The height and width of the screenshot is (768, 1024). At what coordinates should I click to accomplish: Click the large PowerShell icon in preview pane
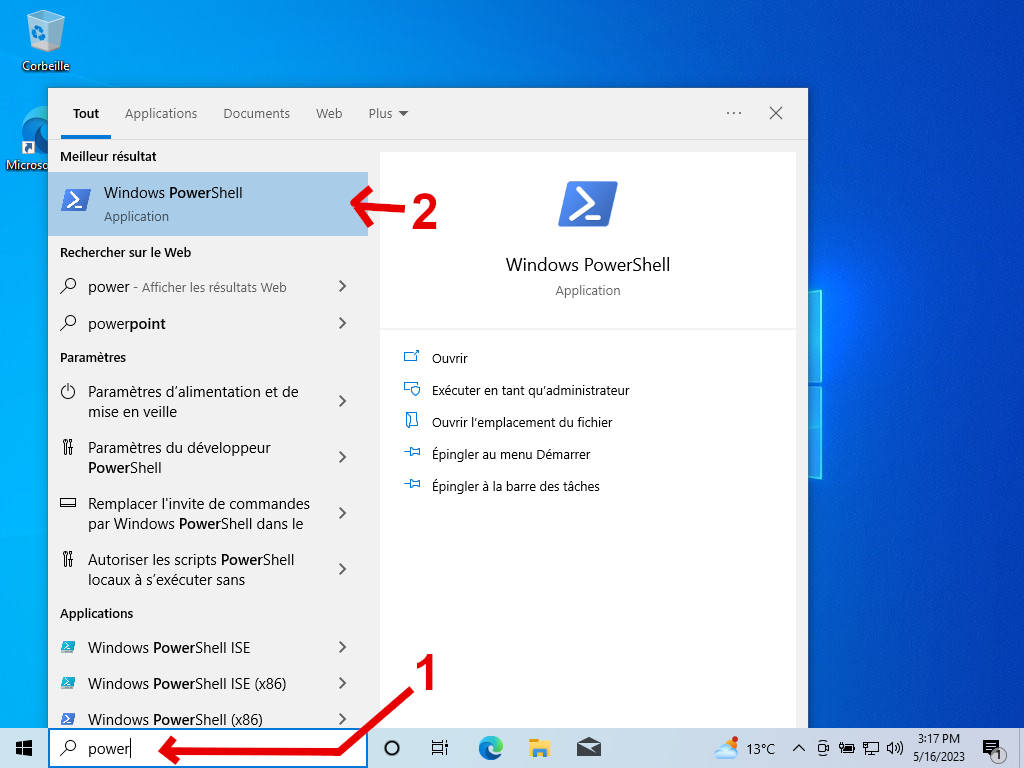(x=588, y=204)
